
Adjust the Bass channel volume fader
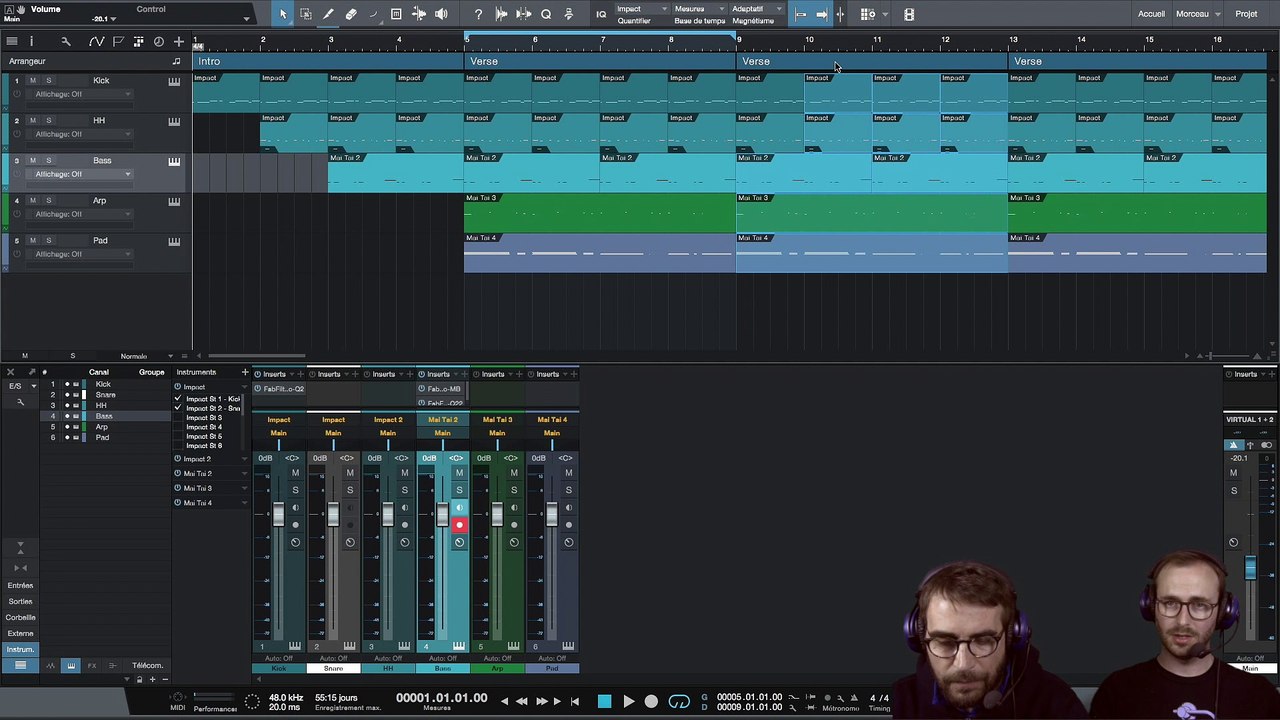pos(442,513)
